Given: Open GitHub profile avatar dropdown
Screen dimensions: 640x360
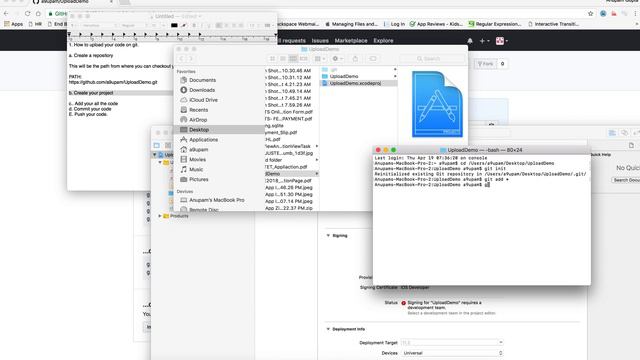Looking at the screenshot, I should pyautogui.click(x=502, y=41).
